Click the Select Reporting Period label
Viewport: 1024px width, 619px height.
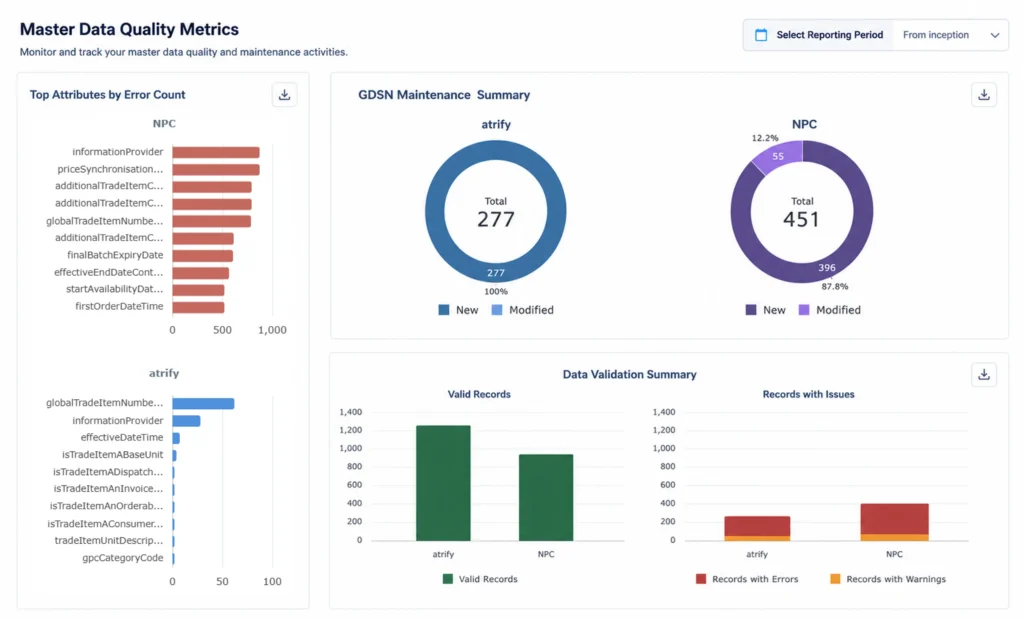pos(829,35)
